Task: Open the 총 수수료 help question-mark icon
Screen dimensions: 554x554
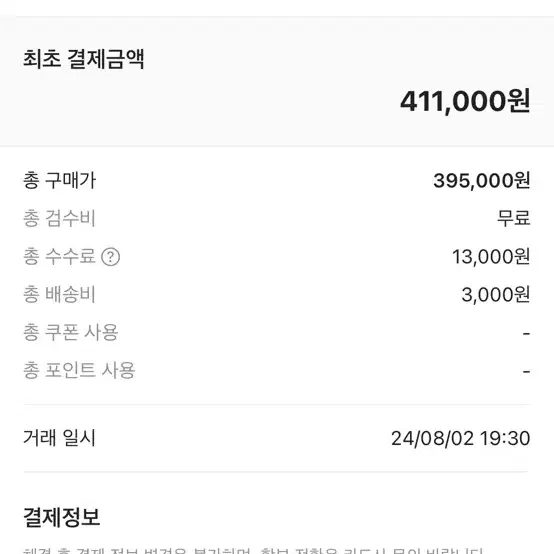Action: 111,257
